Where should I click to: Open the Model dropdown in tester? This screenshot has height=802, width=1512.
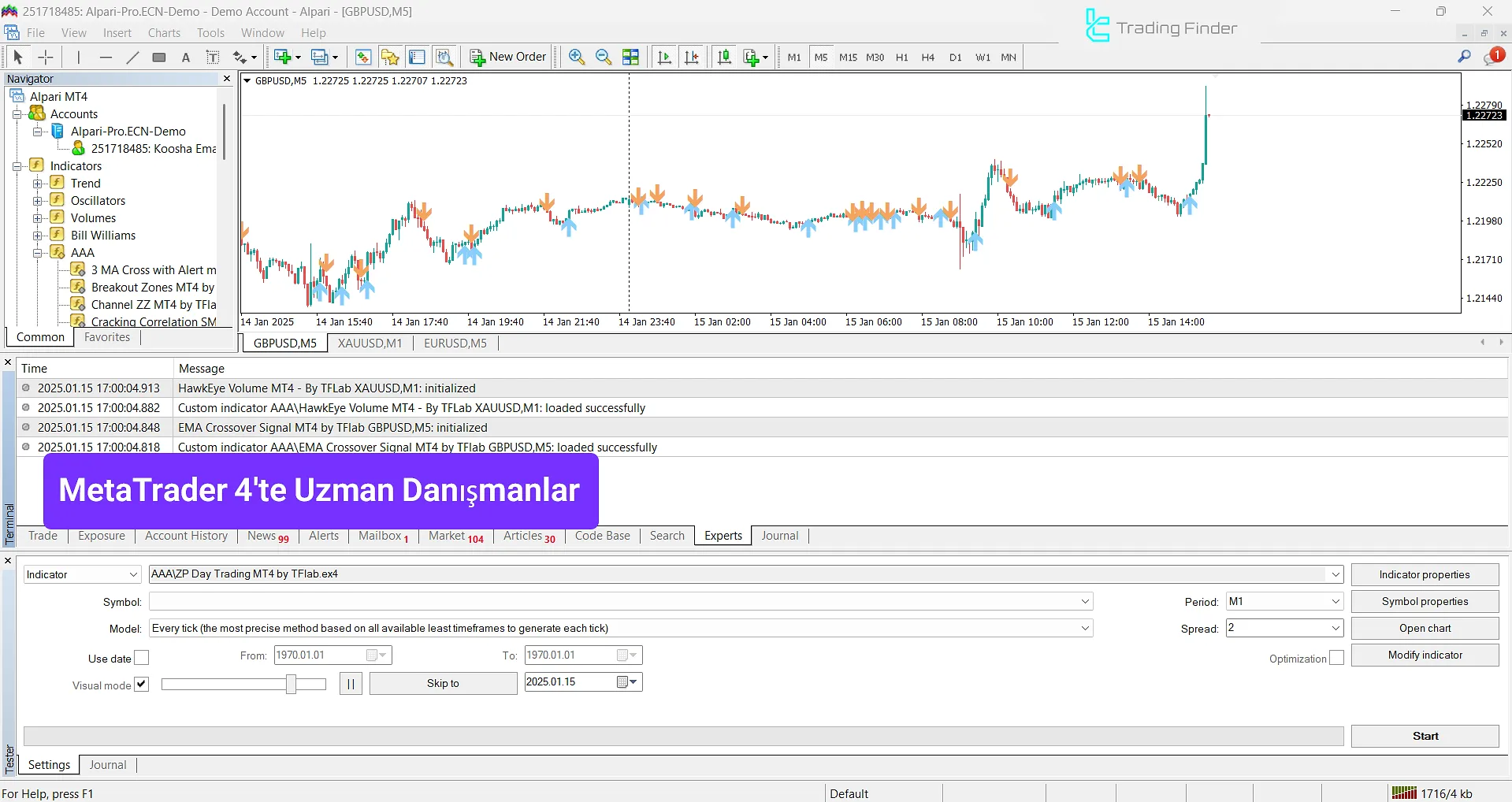point(621,628)
